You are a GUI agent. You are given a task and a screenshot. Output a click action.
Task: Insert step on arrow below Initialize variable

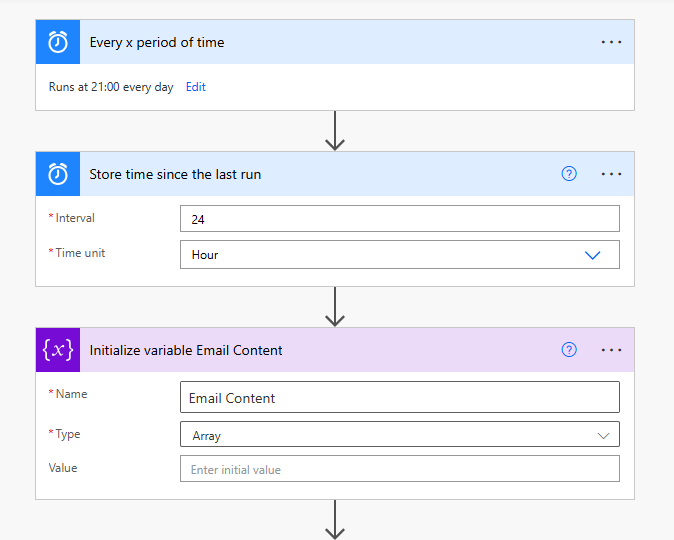335,520
